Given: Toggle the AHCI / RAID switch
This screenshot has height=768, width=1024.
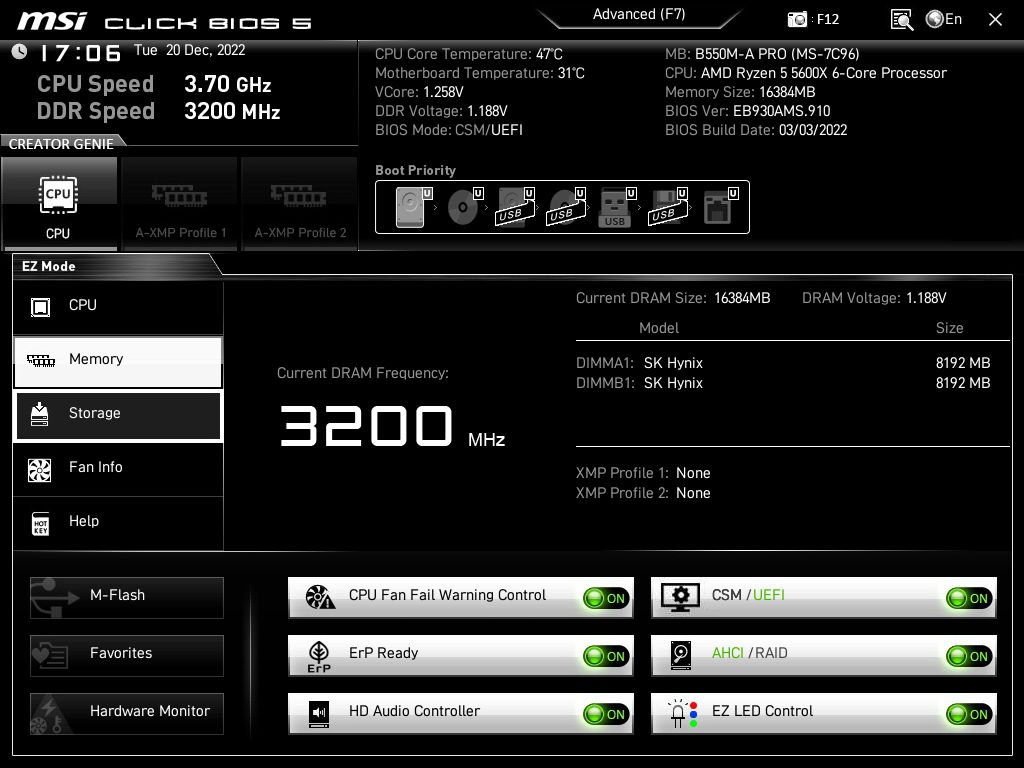Looking at the screenshot, I should point(969,656).
